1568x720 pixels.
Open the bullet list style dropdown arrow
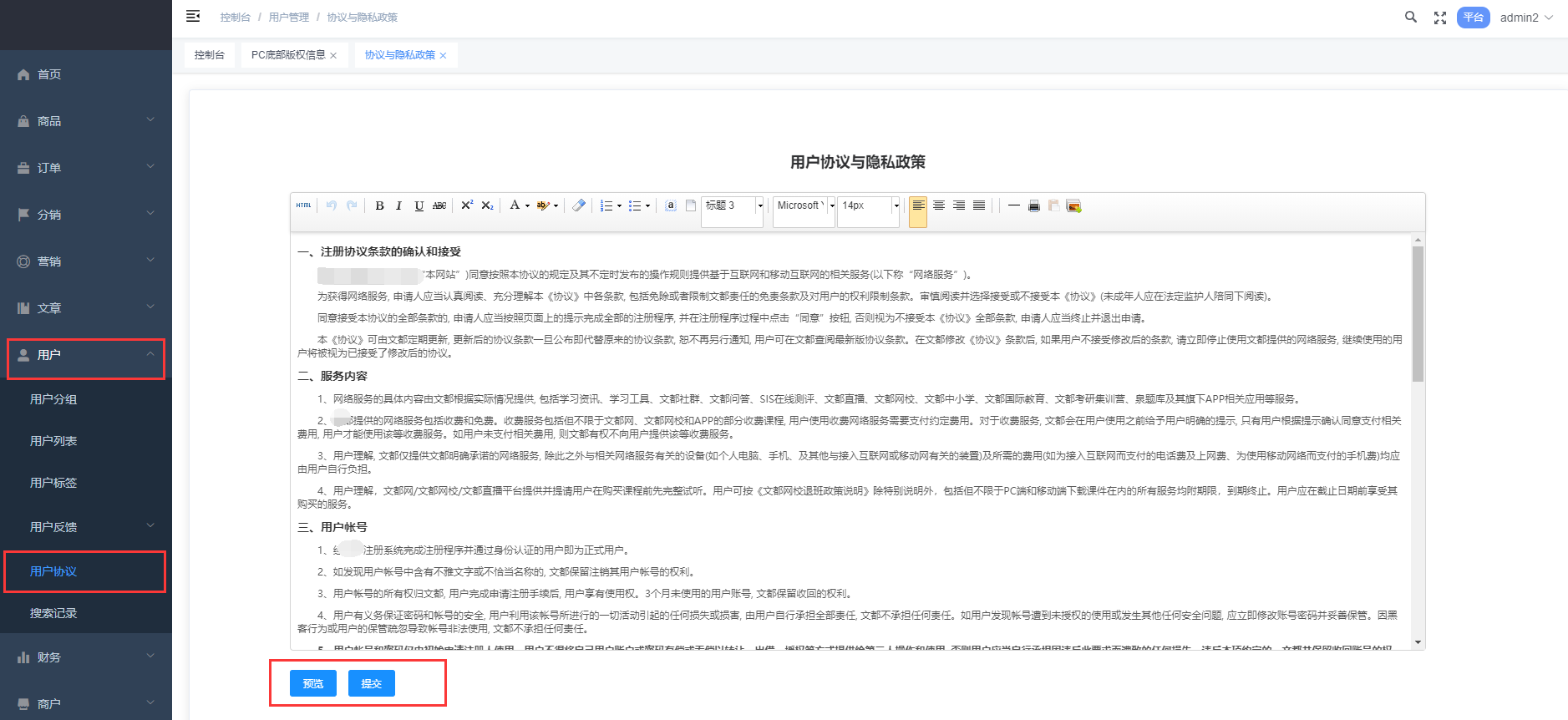pyautogui.click(x=647, y=205)
